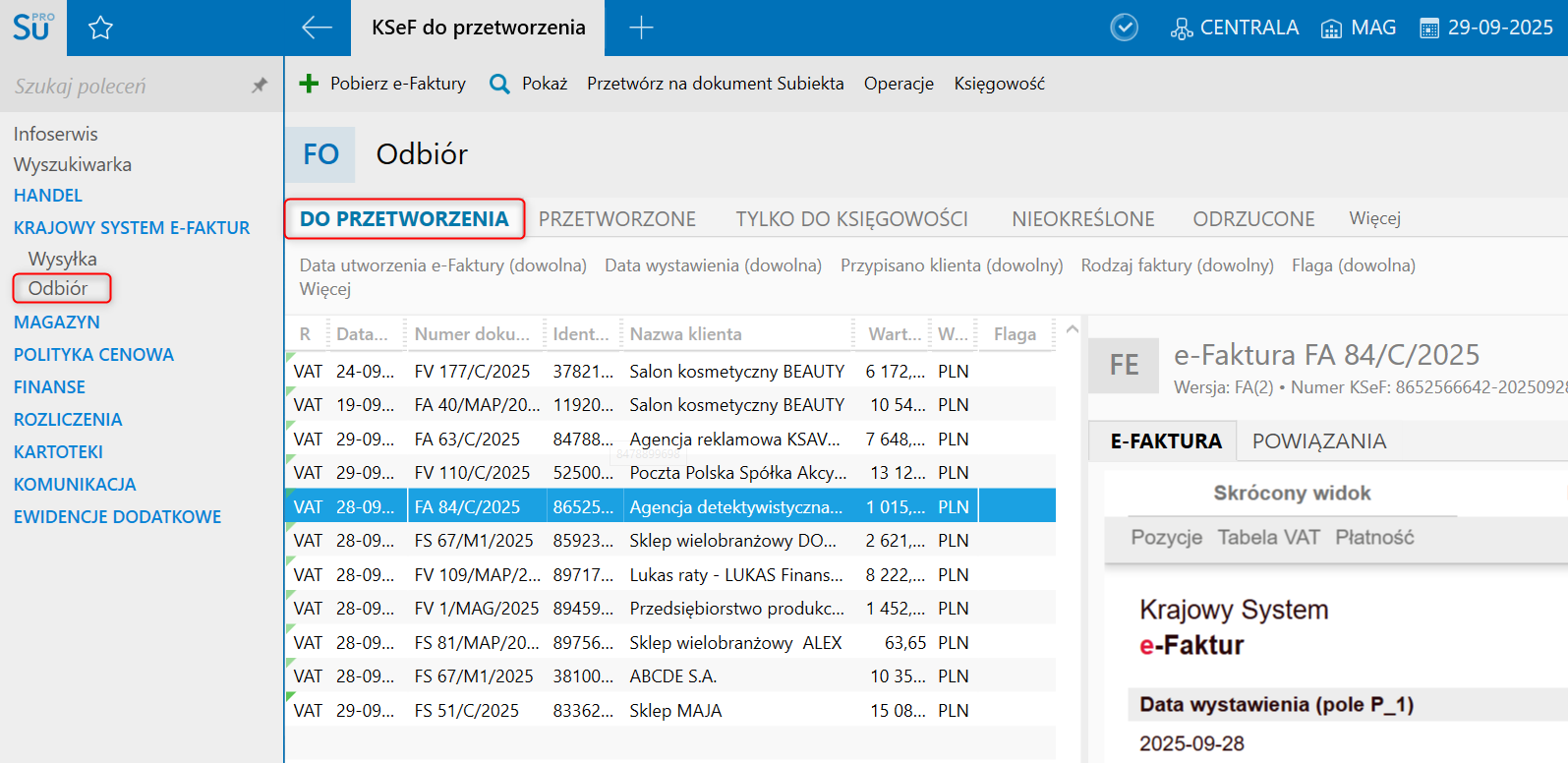Click the up chevron beside the Flaga column
The height and width of the screenshot is (763, 1568).
[1072, 330]
